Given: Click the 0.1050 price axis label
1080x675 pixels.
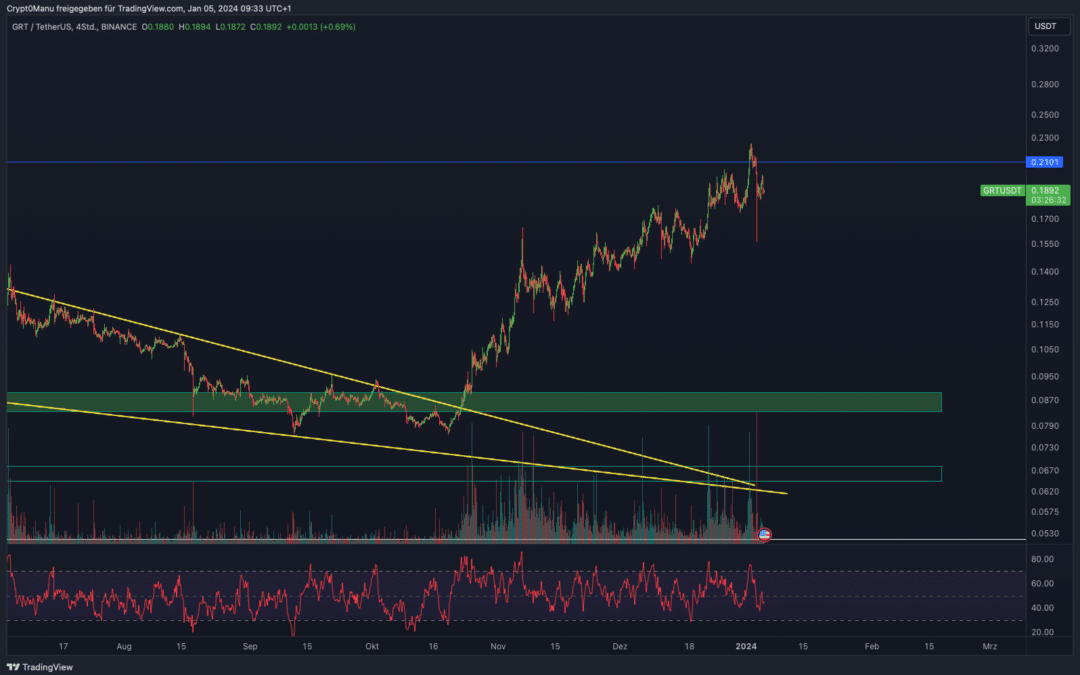Looking at the screenshot, I should (1045, 349).
